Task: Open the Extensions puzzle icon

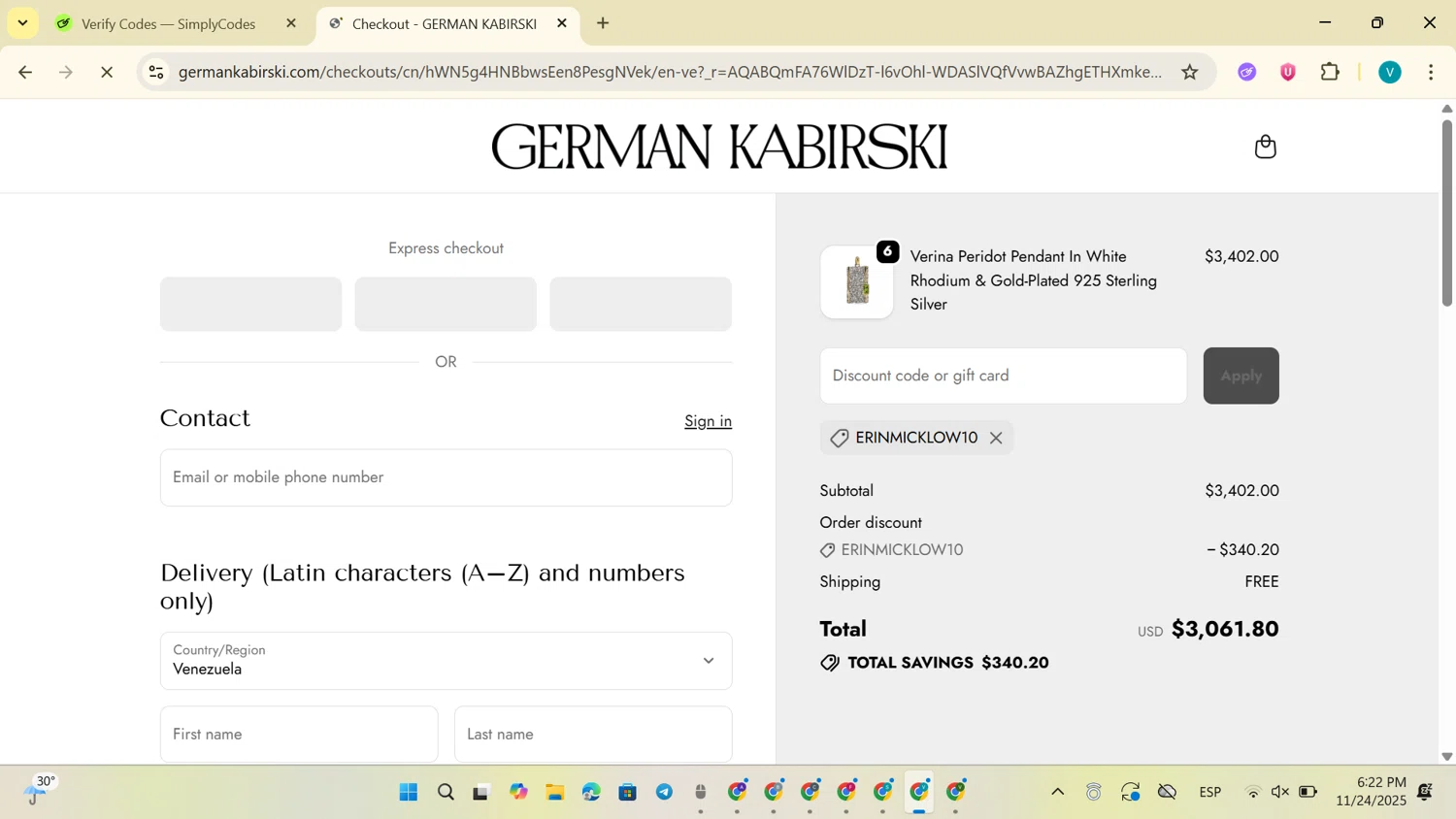Action: [x=1330, y=72]
